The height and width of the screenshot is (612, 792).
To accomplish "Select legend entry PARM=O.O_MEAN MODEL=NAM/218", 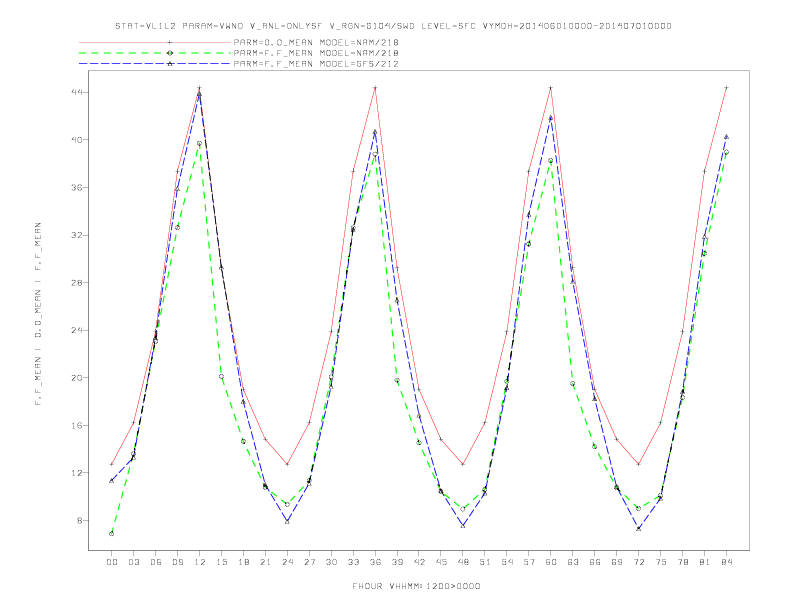I will (x=316, y=42).
